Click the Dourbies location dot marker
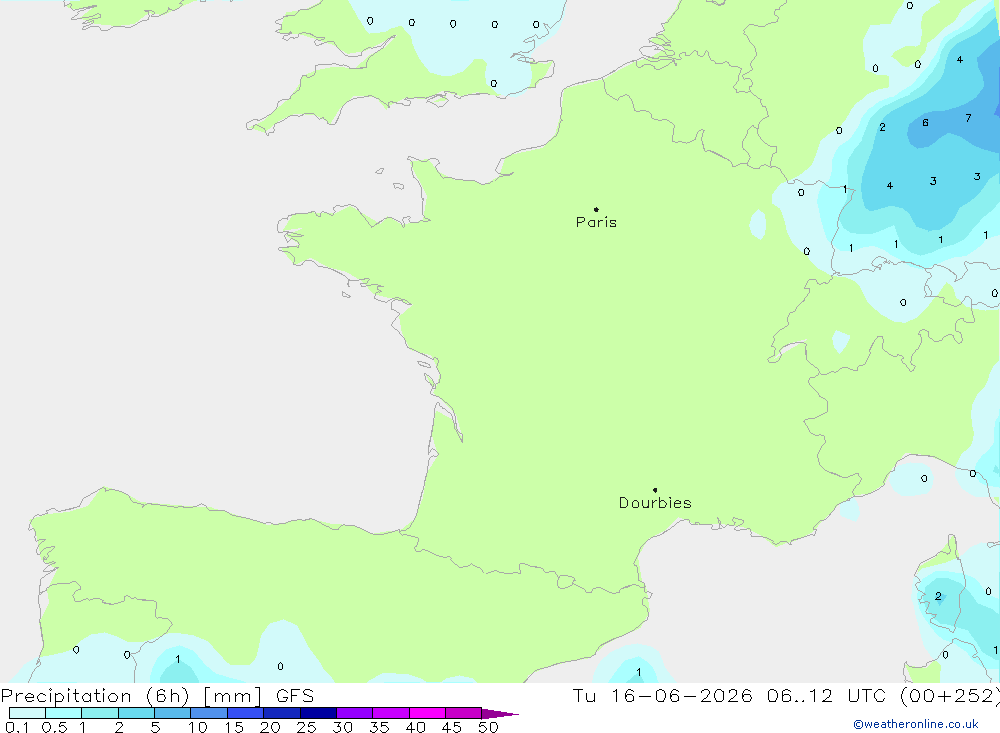The width and height of the screenshot is (1000, 733). tap(655, 490)
